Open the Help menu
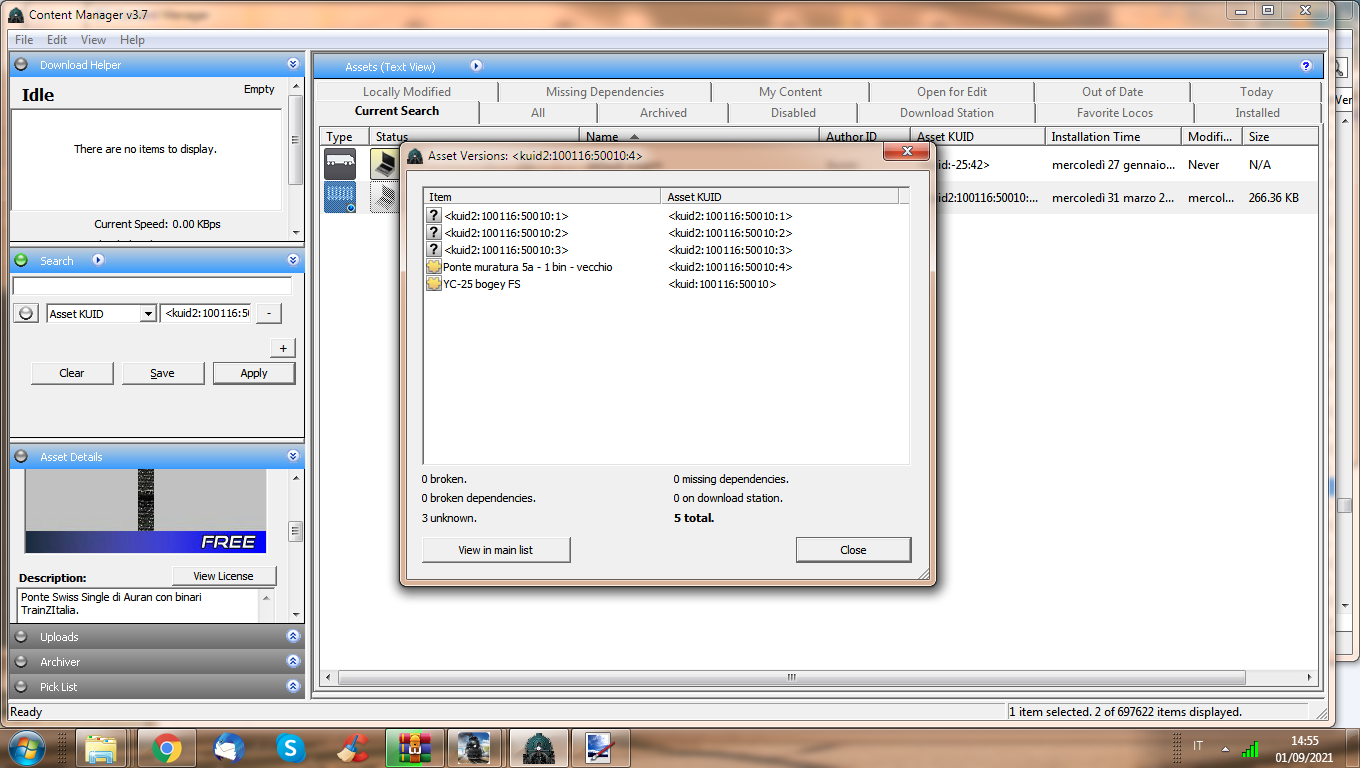This screenshot has width=1360, height=768. click(132, 40)
